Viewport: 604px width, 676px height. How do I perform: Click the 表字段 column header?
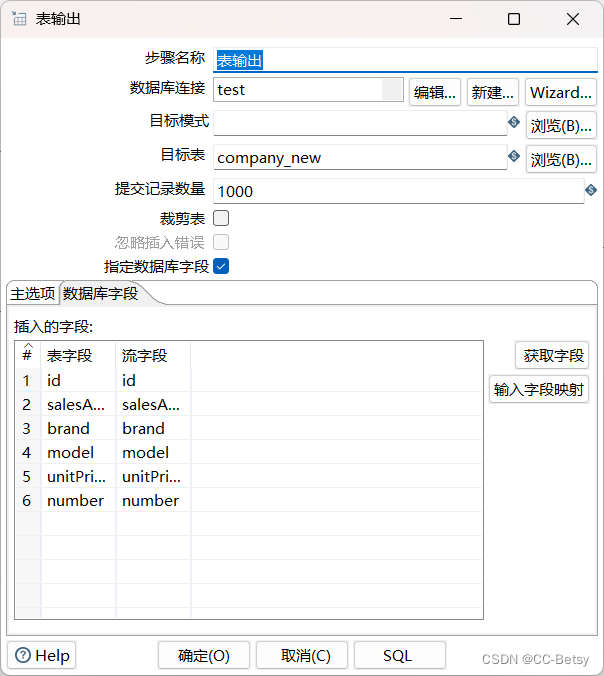click(78, 355)
